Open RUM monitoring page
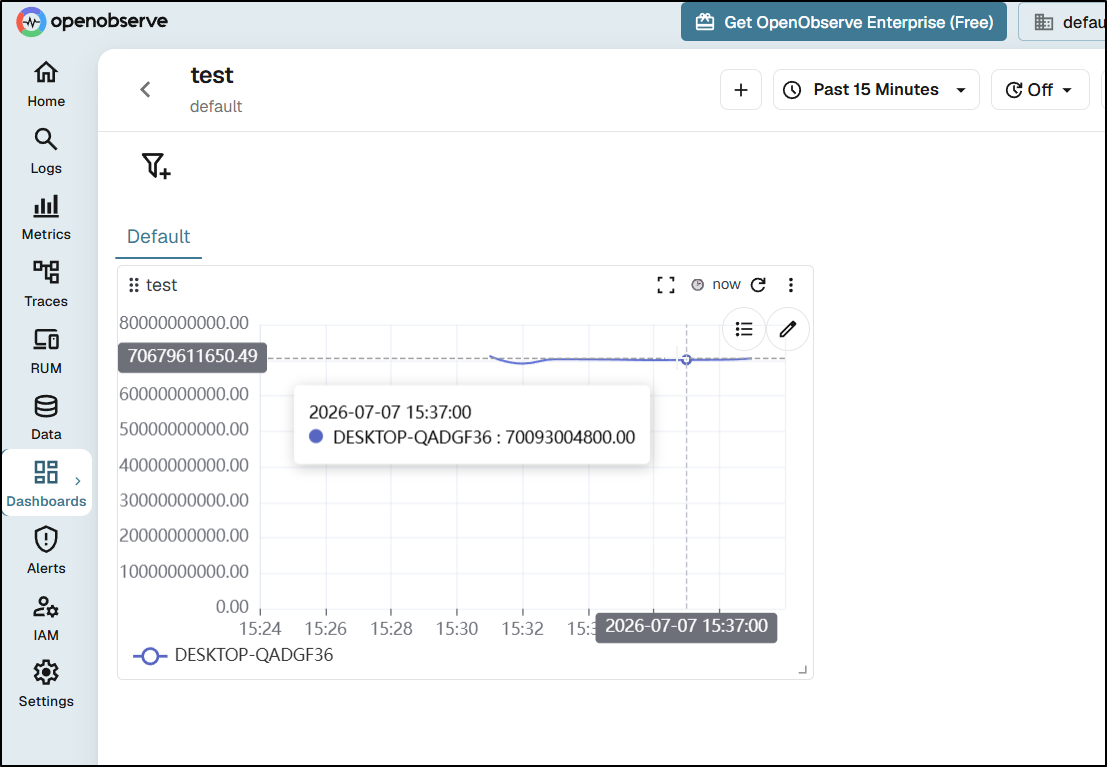Viewport: 1107px width, 767px height. pos(46,352)
